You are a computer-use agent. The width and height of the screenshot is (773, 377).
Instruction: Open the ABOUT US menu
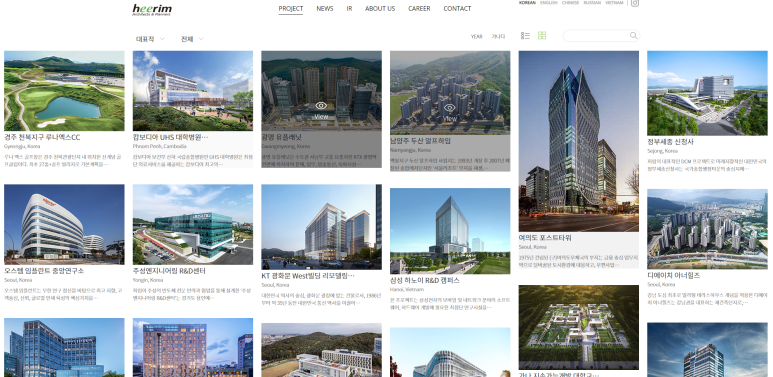point(380,8)
